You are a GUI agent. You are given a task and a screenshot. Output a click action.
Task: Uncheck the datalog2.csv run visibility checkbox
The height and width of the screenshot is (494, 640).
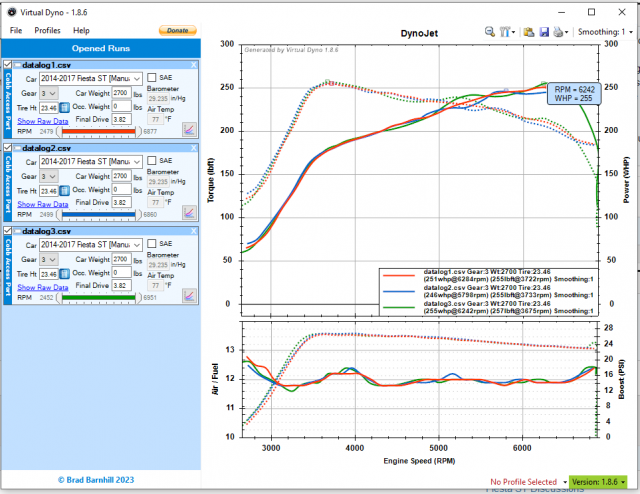[7, 147]
